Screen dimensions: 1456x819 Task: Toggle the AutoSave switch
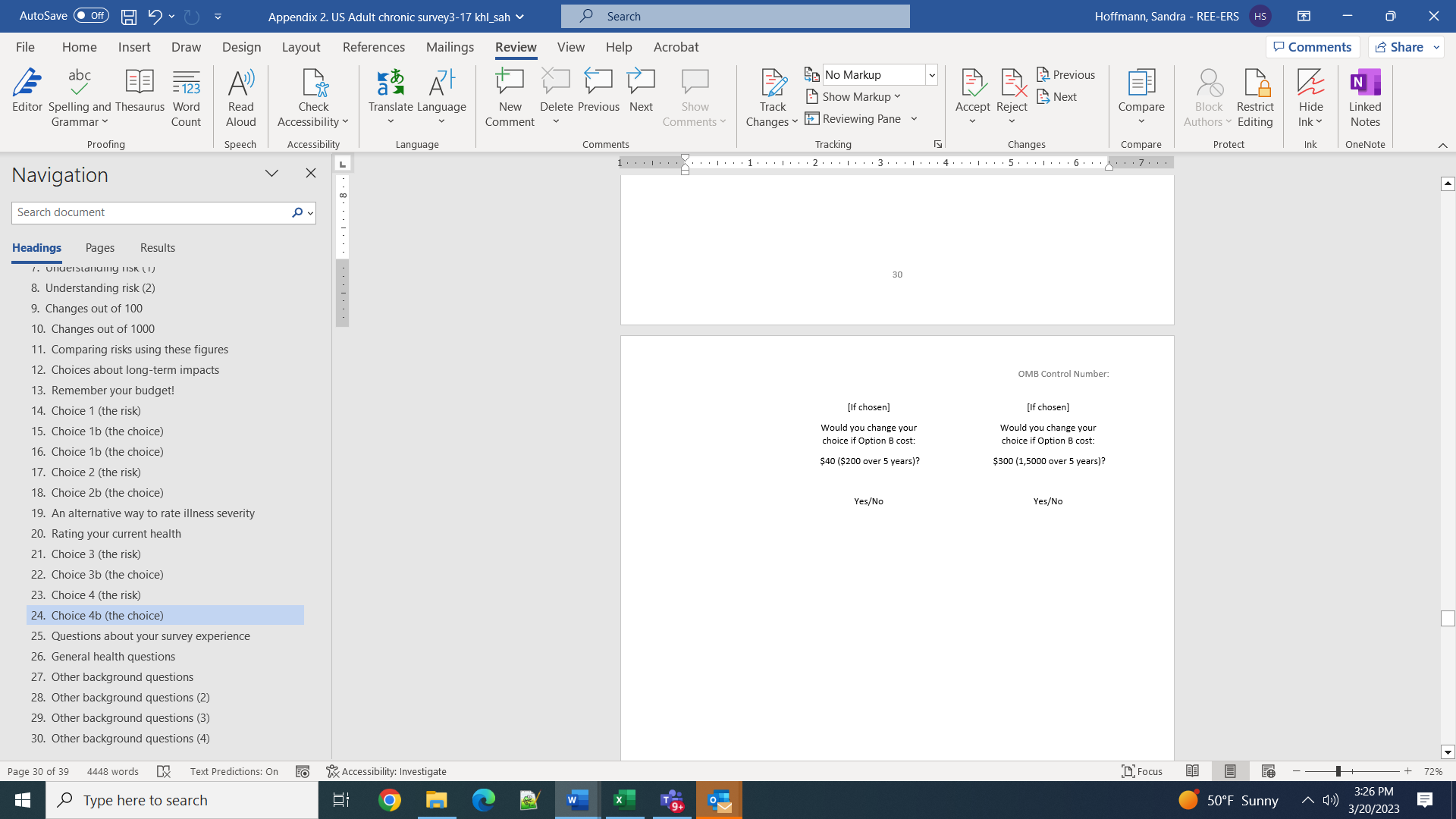point(91,15)
